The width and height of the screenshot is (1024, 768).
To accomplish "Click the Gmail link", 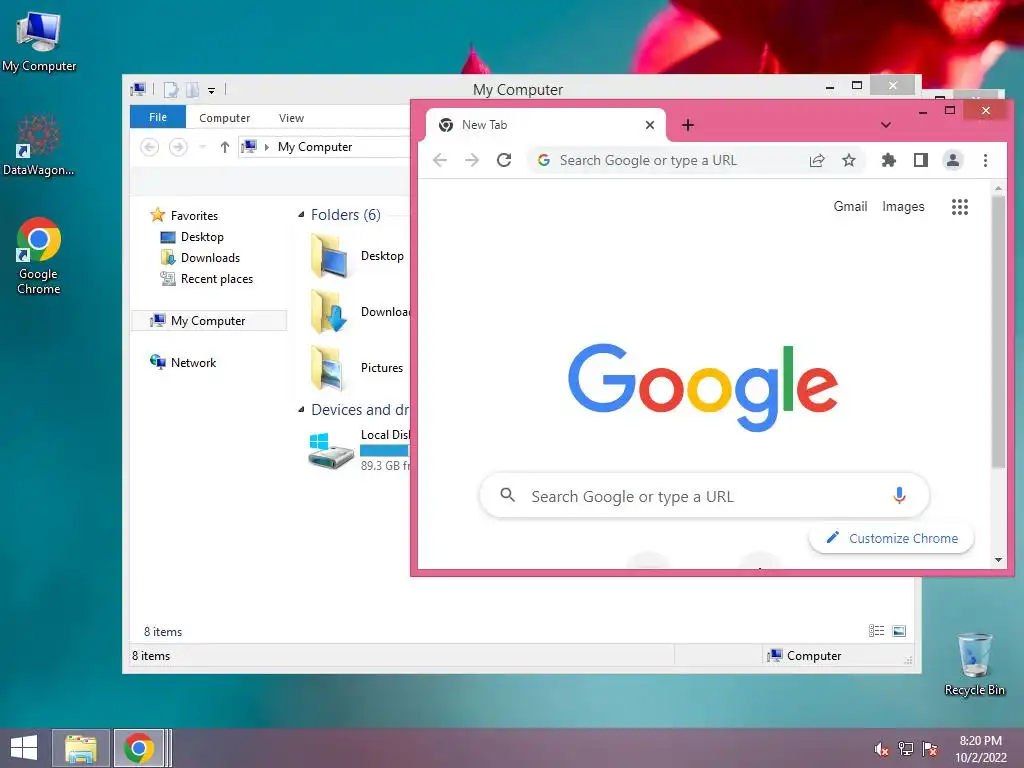I will point(850,206).
